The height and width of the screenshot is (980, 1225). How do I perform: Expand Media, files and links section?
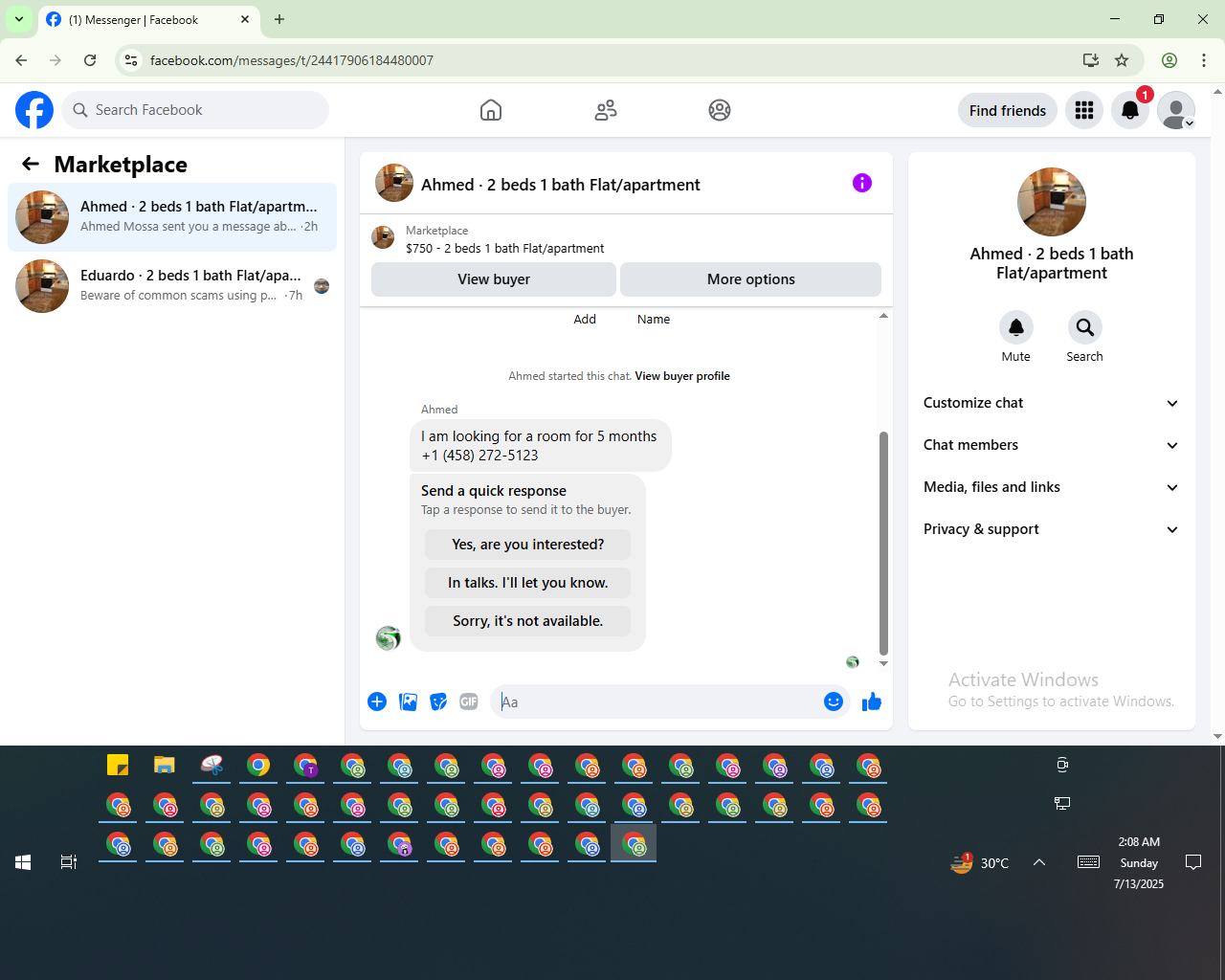coord(1052,487)
